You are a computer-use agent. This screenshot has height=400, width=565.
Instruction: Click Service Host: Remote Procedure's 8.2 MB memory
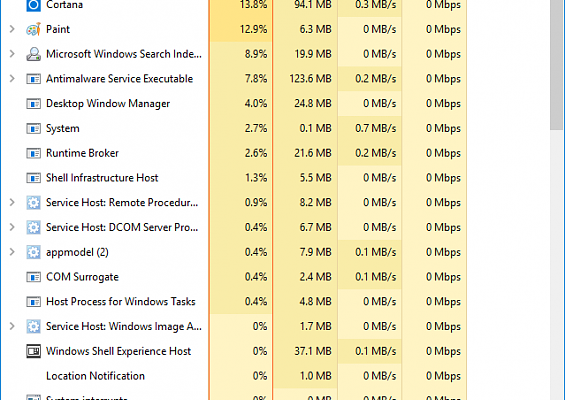[315, 203]
